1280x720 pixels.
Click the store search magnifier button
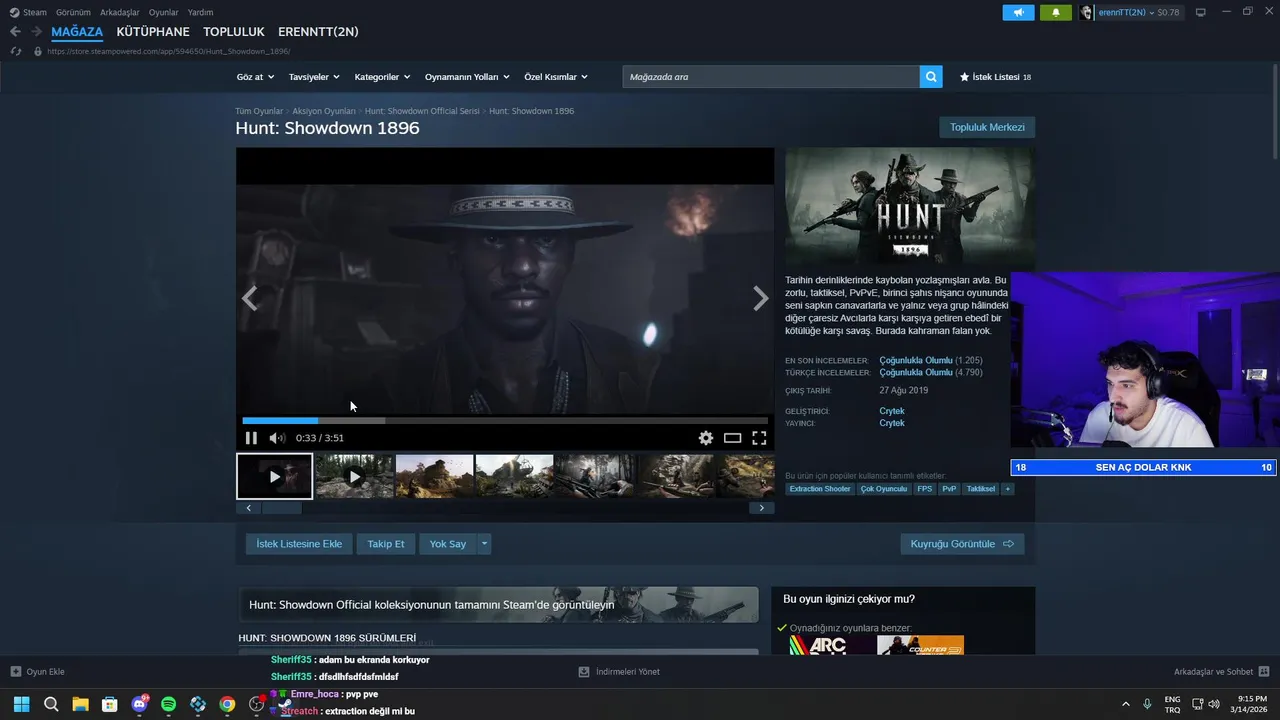(931, 77)
